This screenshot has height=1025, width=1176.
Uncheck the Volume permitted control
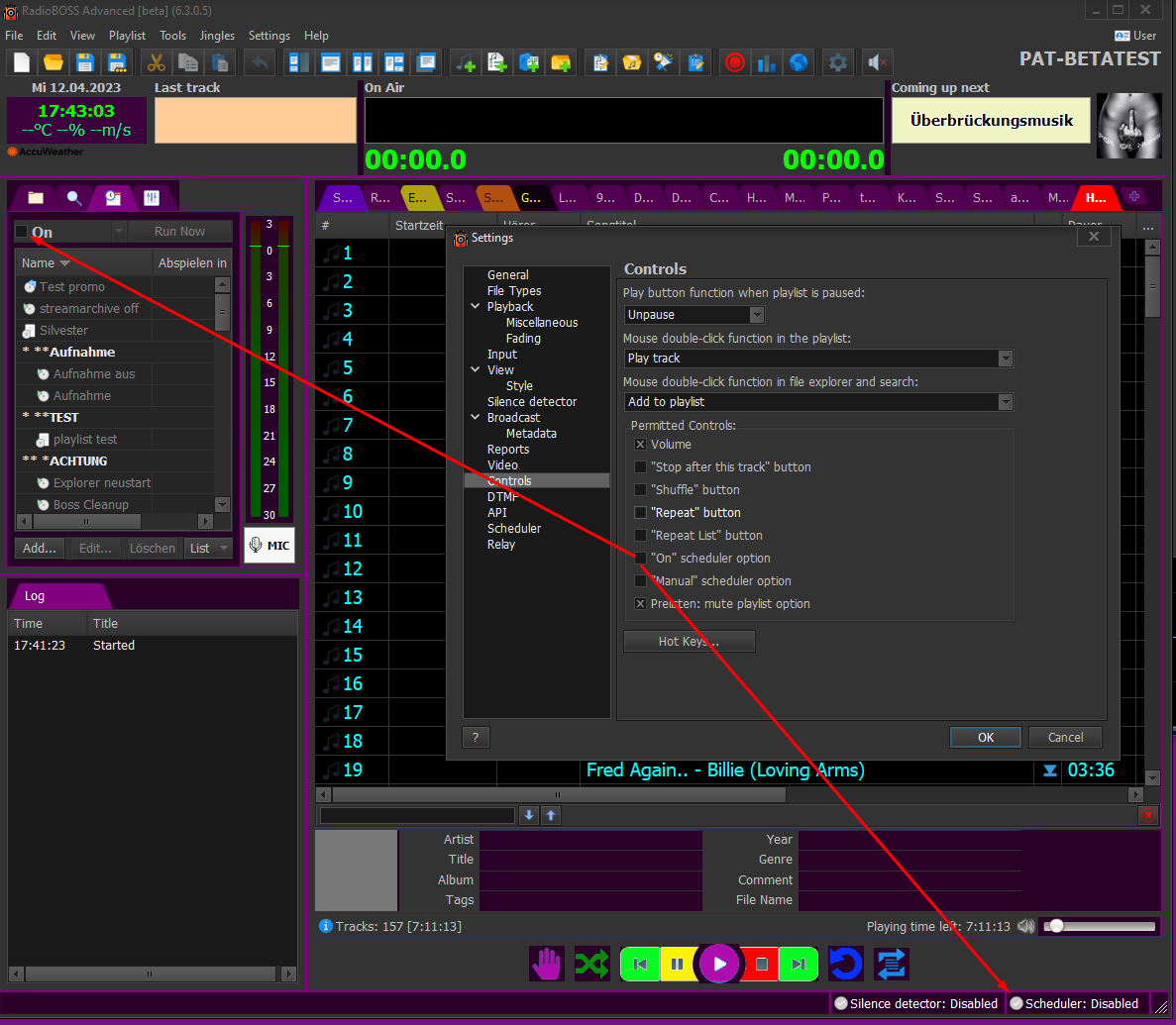click(x=641, y=445)
